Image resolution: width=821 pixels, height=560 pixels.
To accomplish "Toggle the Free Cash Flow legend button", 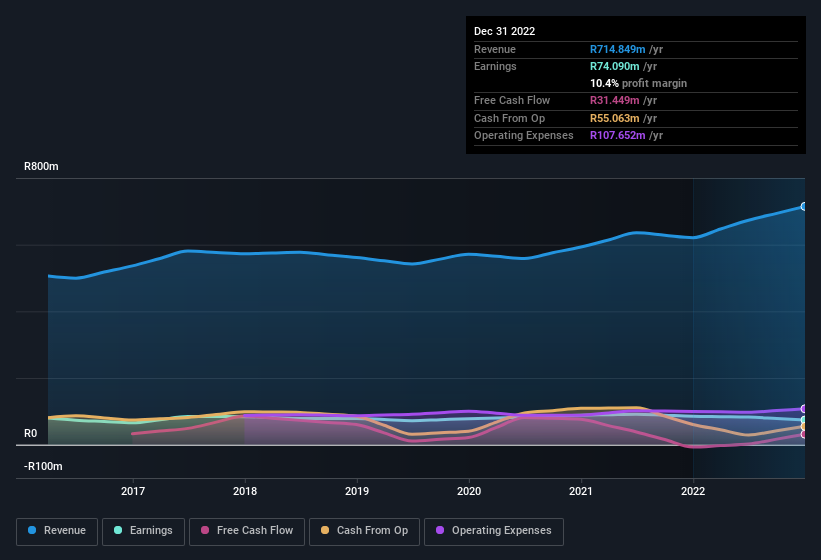I will coord(247,531).
